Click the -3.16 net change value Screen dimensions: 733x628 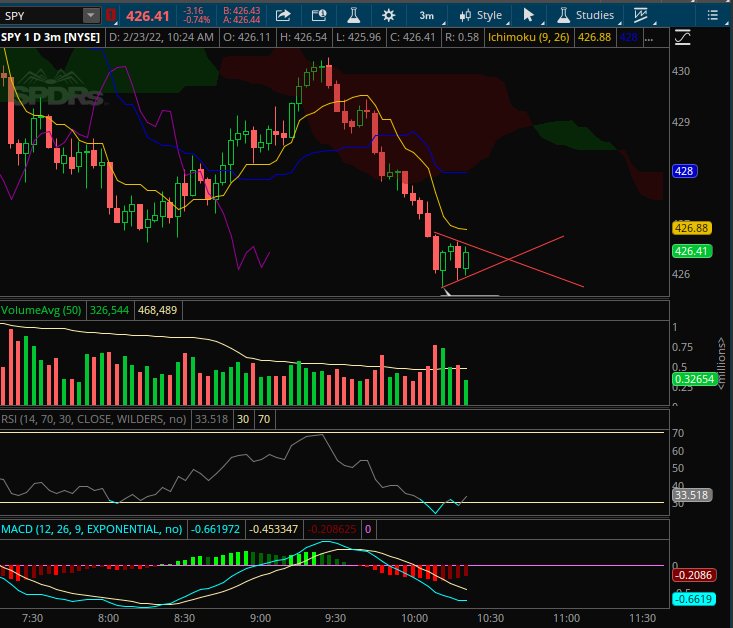(194, 11)
